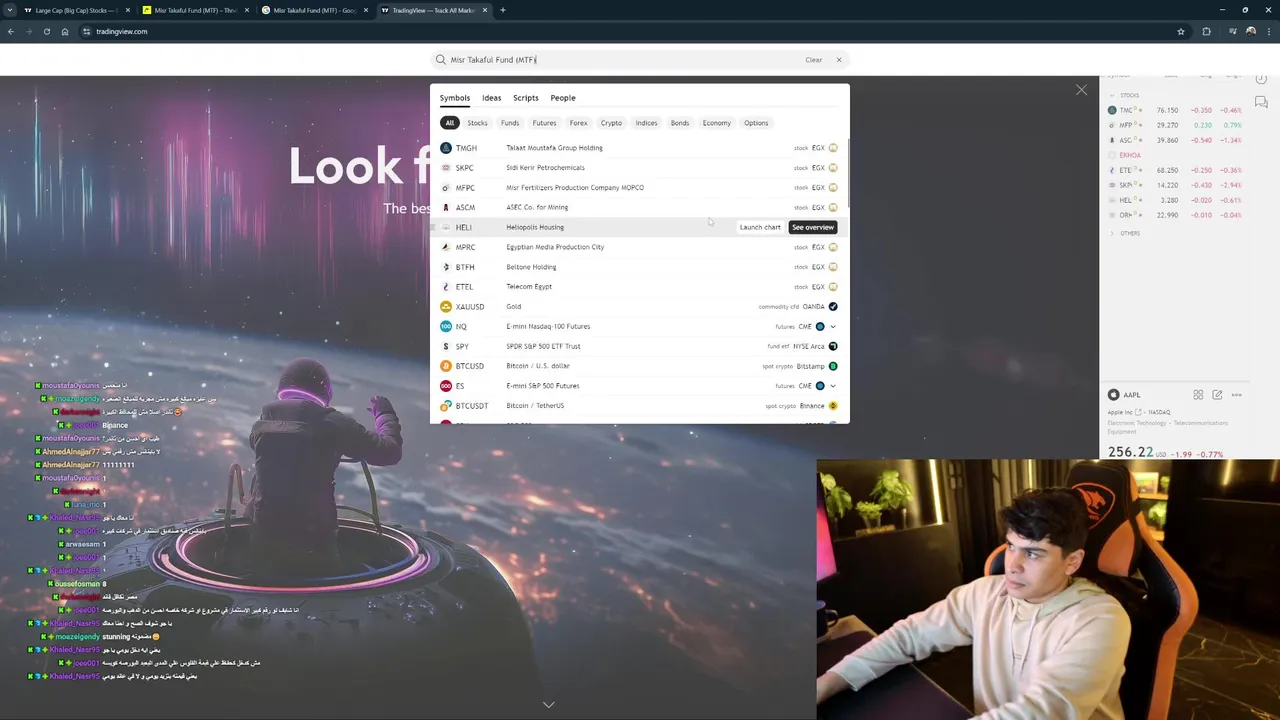Click the EGX exchange flag on TMGH row
Viewport: 1280px width, 720px height.
[x=833, y=148]
